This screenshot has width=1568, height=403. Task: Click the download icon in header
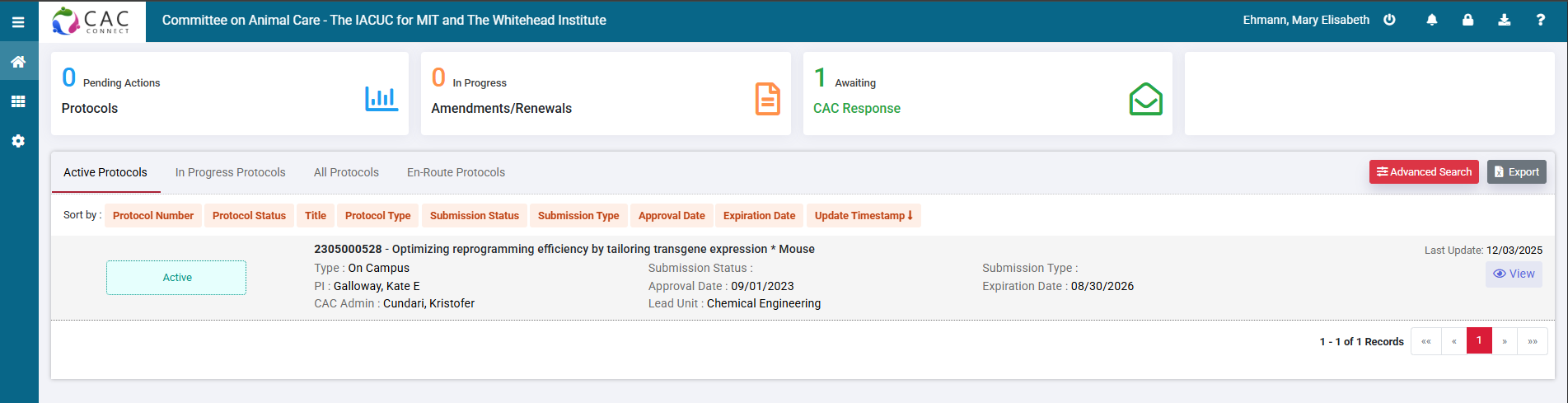pyautogui.click(x=1504, y=20)
